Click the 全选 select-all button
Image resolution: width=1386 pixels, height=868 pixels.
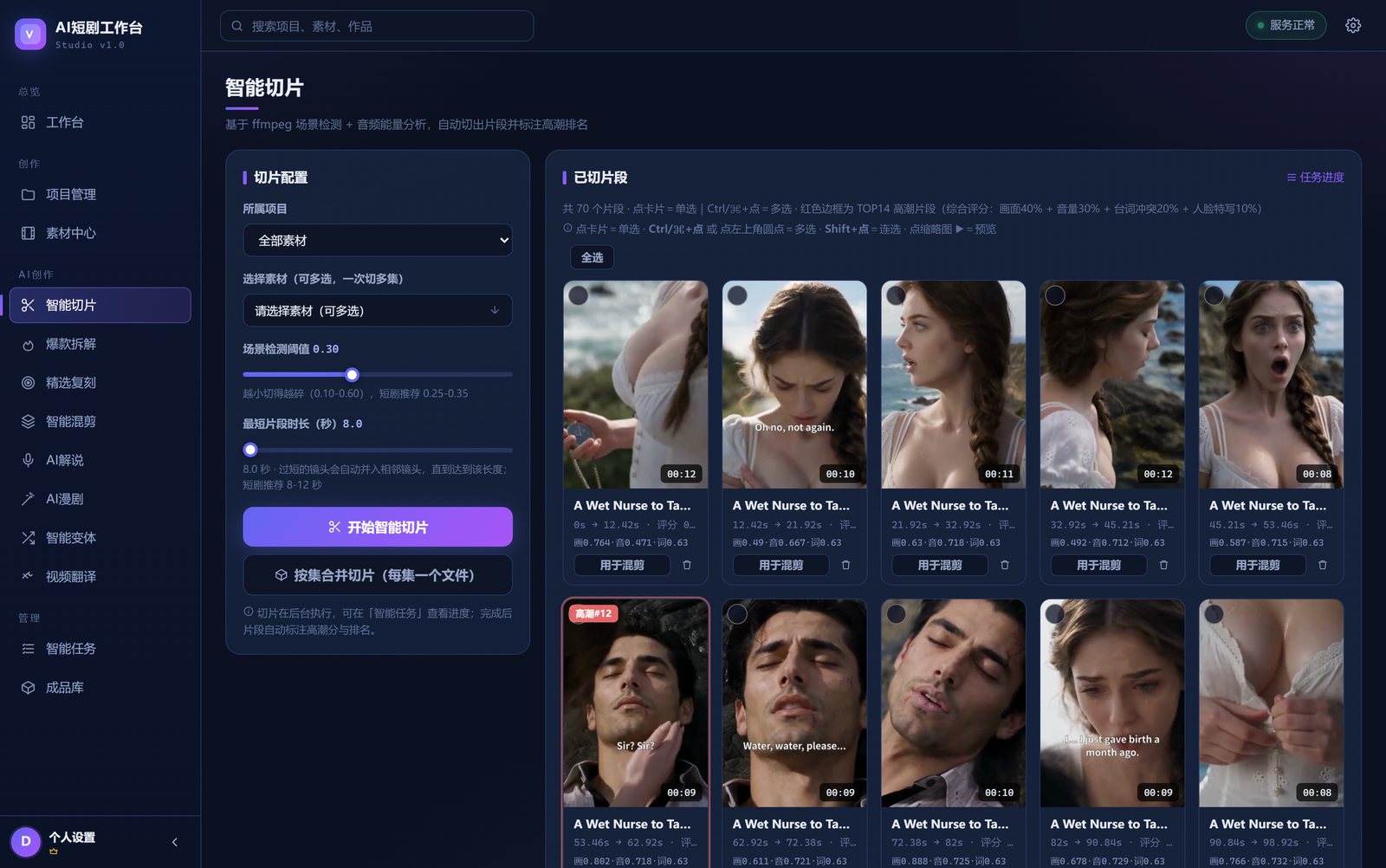593,257
